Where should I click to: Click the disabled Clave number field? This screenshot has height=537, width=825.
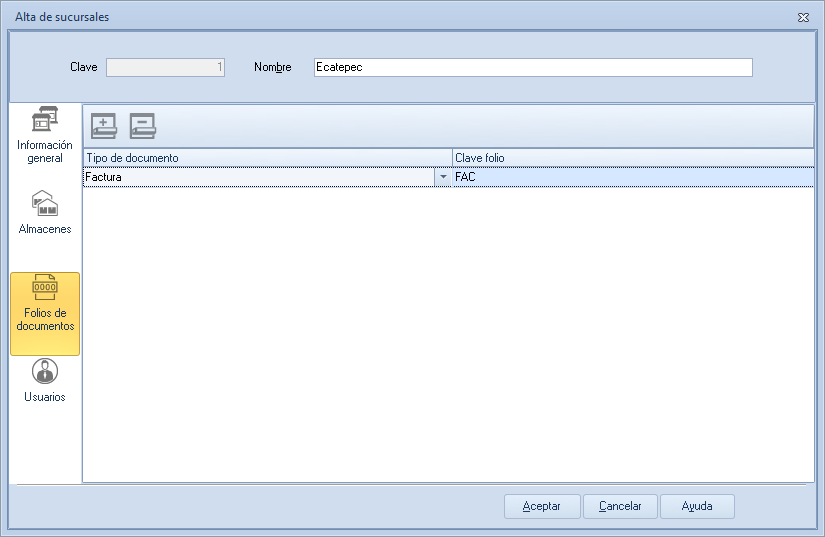165,67
